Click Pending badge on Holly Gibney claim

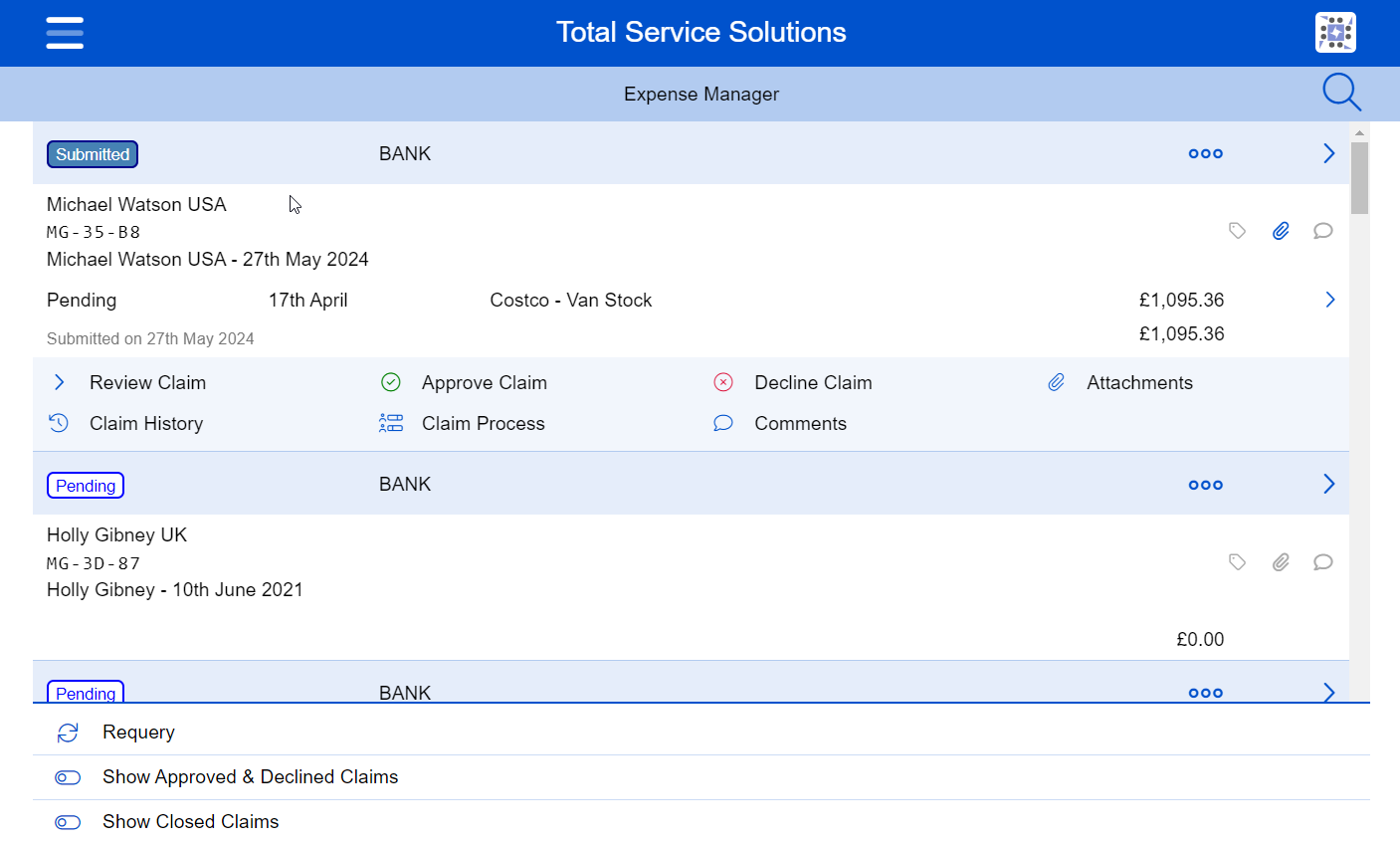(86, 486)
